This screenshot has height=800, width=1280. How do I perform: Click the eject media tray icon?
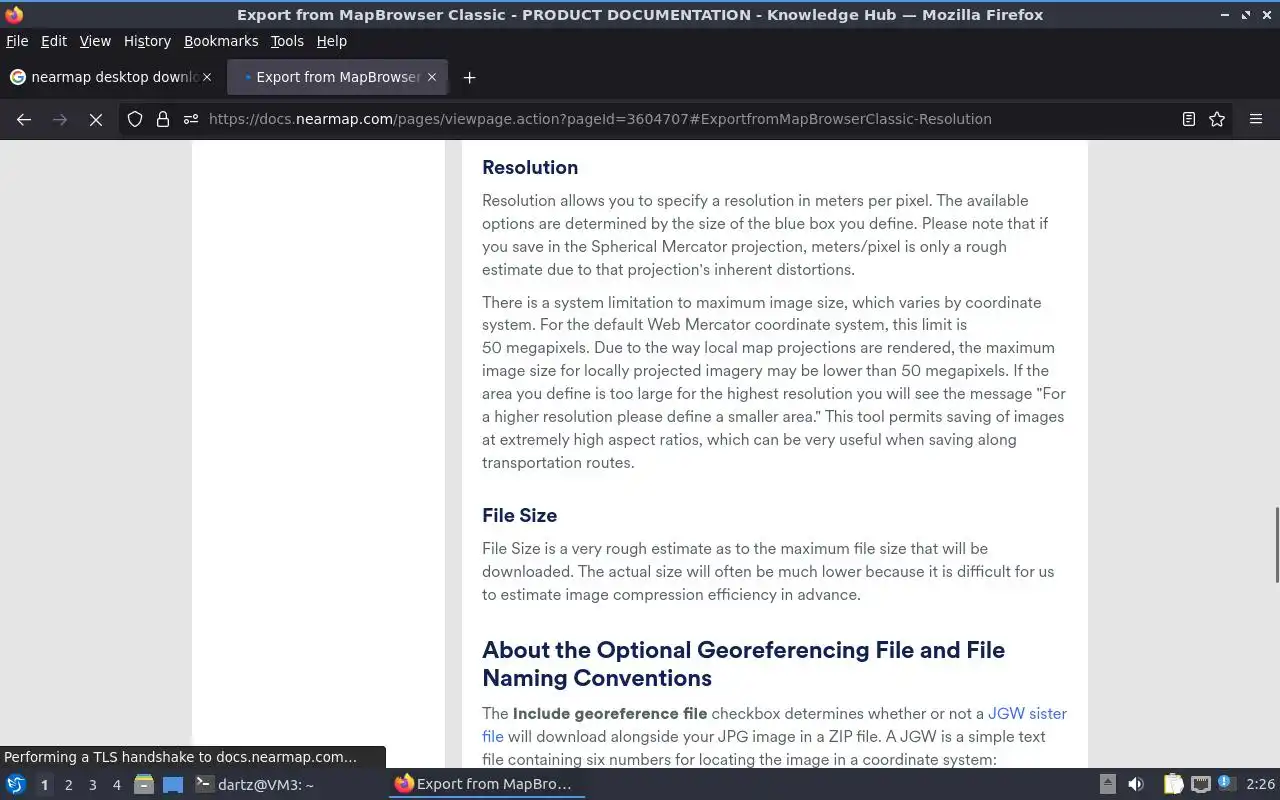click(x=1107, y=784)
